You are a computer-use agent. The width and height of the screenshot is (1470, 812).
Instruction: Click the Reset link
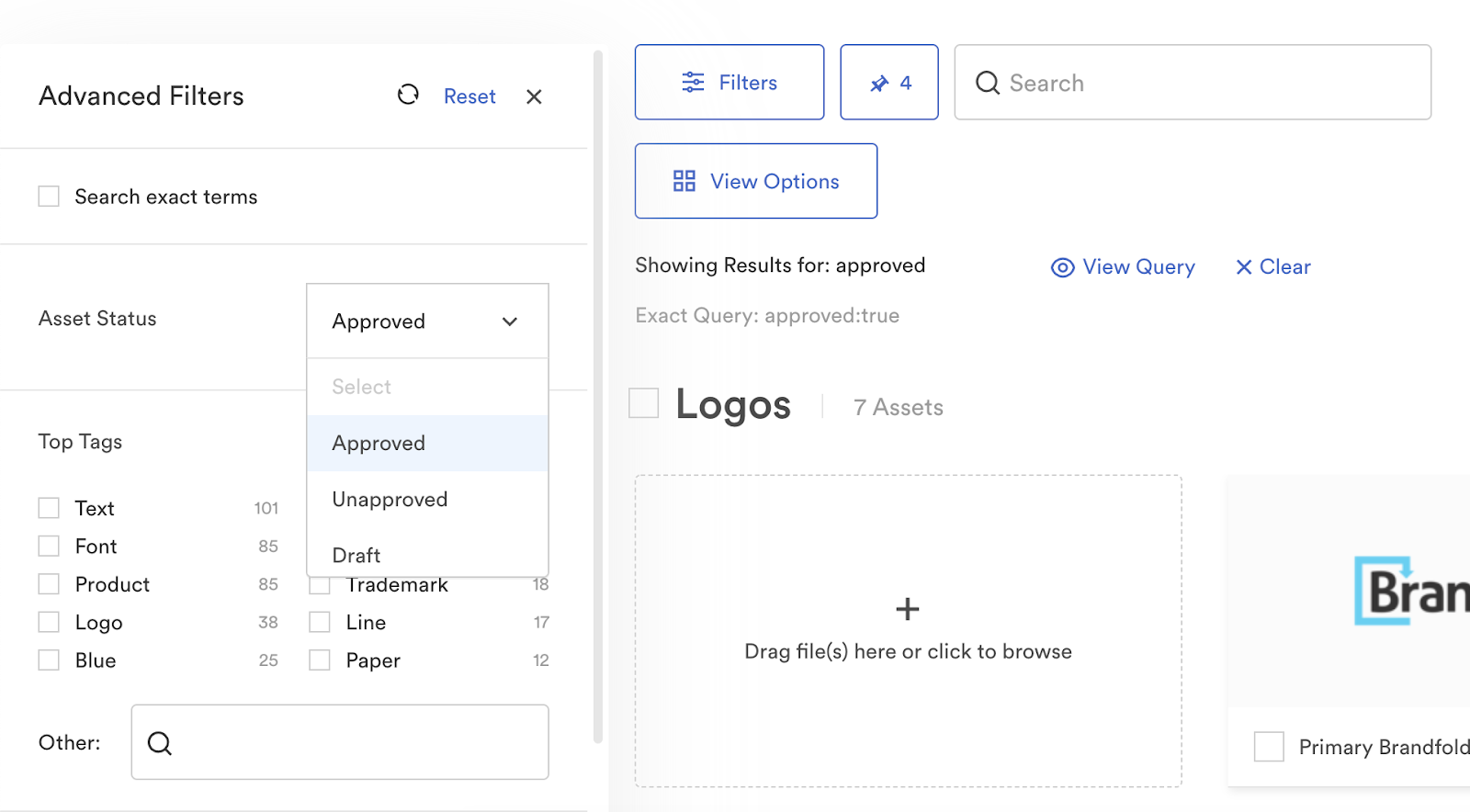coord(469,96)
